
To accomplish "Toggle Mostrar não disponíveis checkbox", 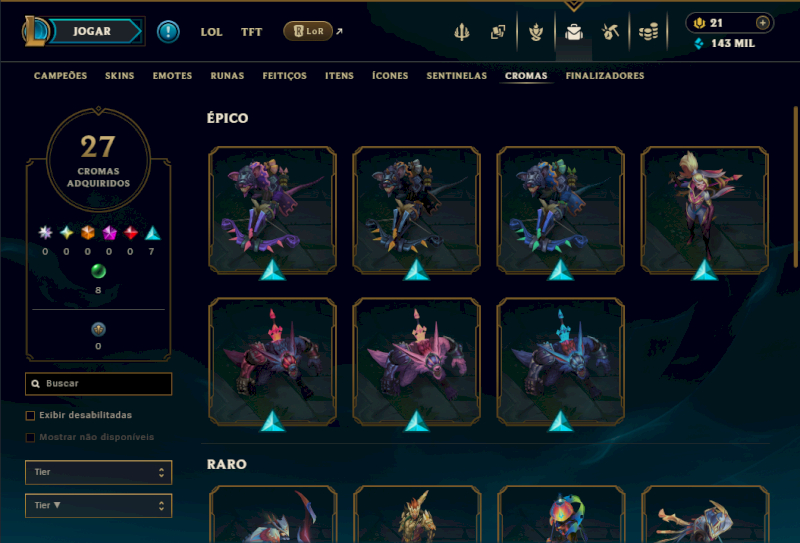I will [30, 437].
